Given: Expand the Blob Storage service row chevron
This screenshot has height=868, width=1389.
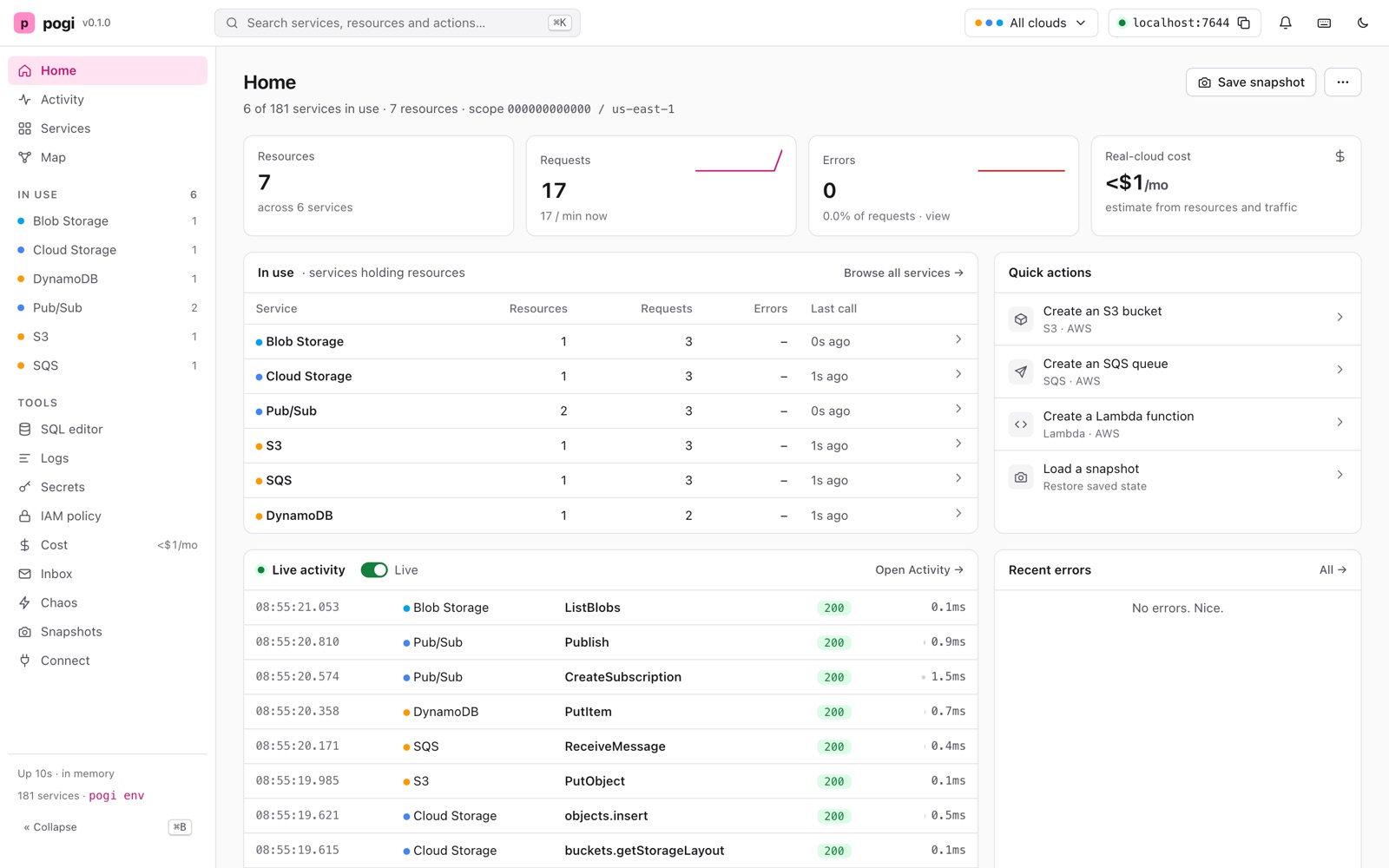Looking at the screenshot, I should tap(958, 339).
